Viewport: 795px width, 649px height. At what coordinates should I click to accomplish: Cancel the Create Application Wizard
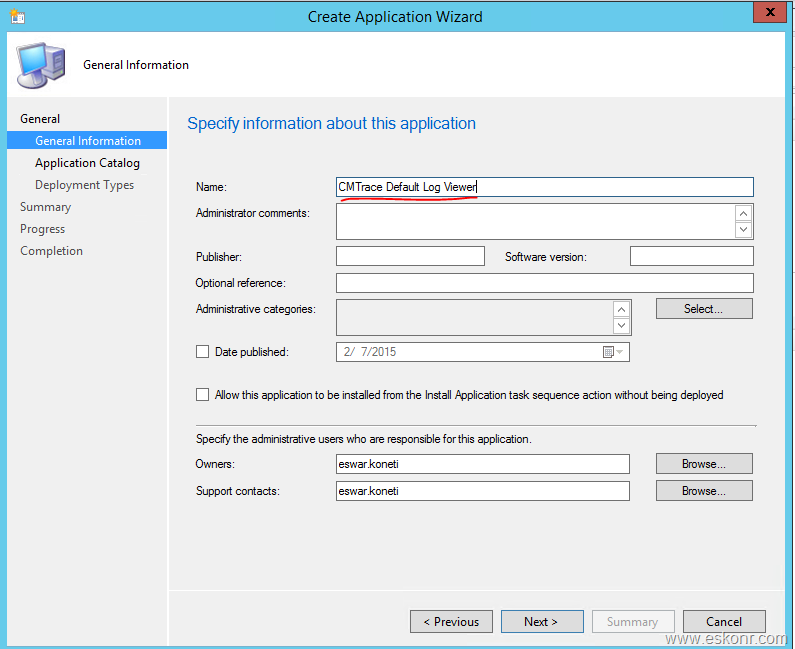coord(724,622)
